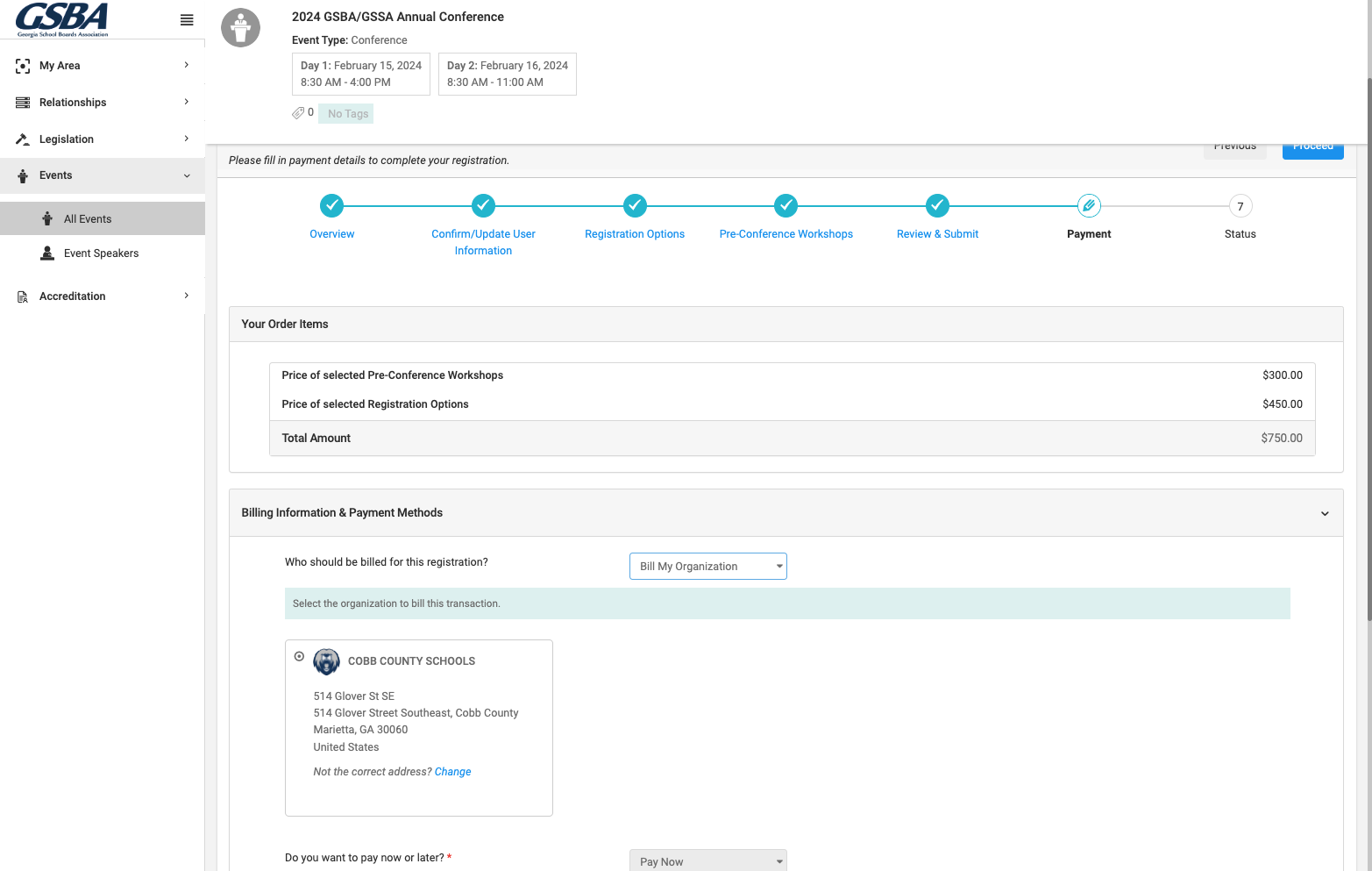Toggle the hamburger menu icon
1372x871 pixels.
(x=187, y=20)
